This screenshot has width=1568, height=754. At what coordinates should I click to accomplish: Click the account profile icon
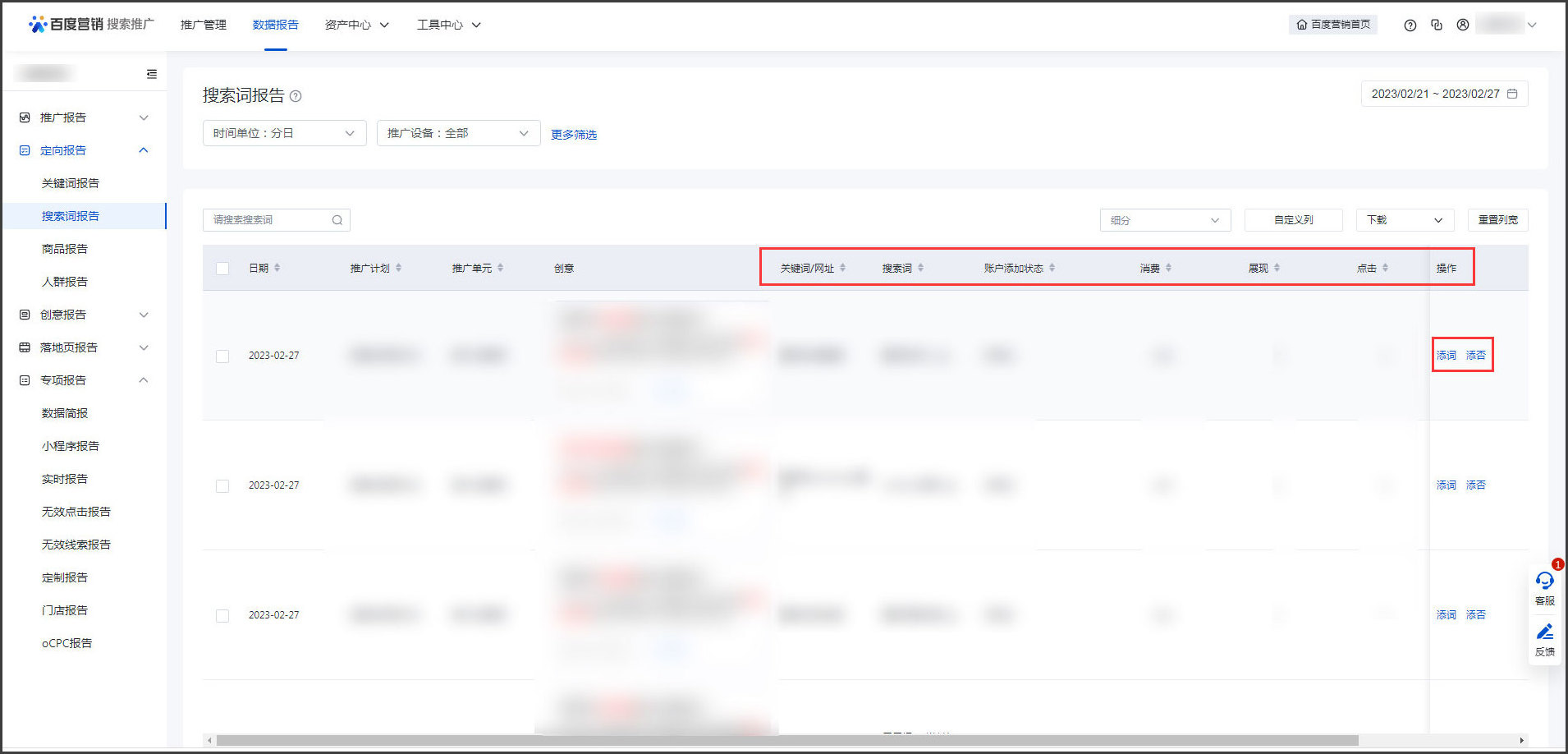(1463, 25)
